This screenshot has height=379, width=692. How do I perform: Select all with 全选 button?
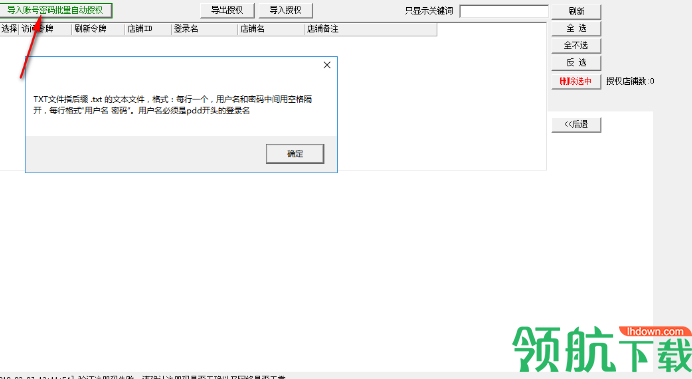click(x=576, y=28)
